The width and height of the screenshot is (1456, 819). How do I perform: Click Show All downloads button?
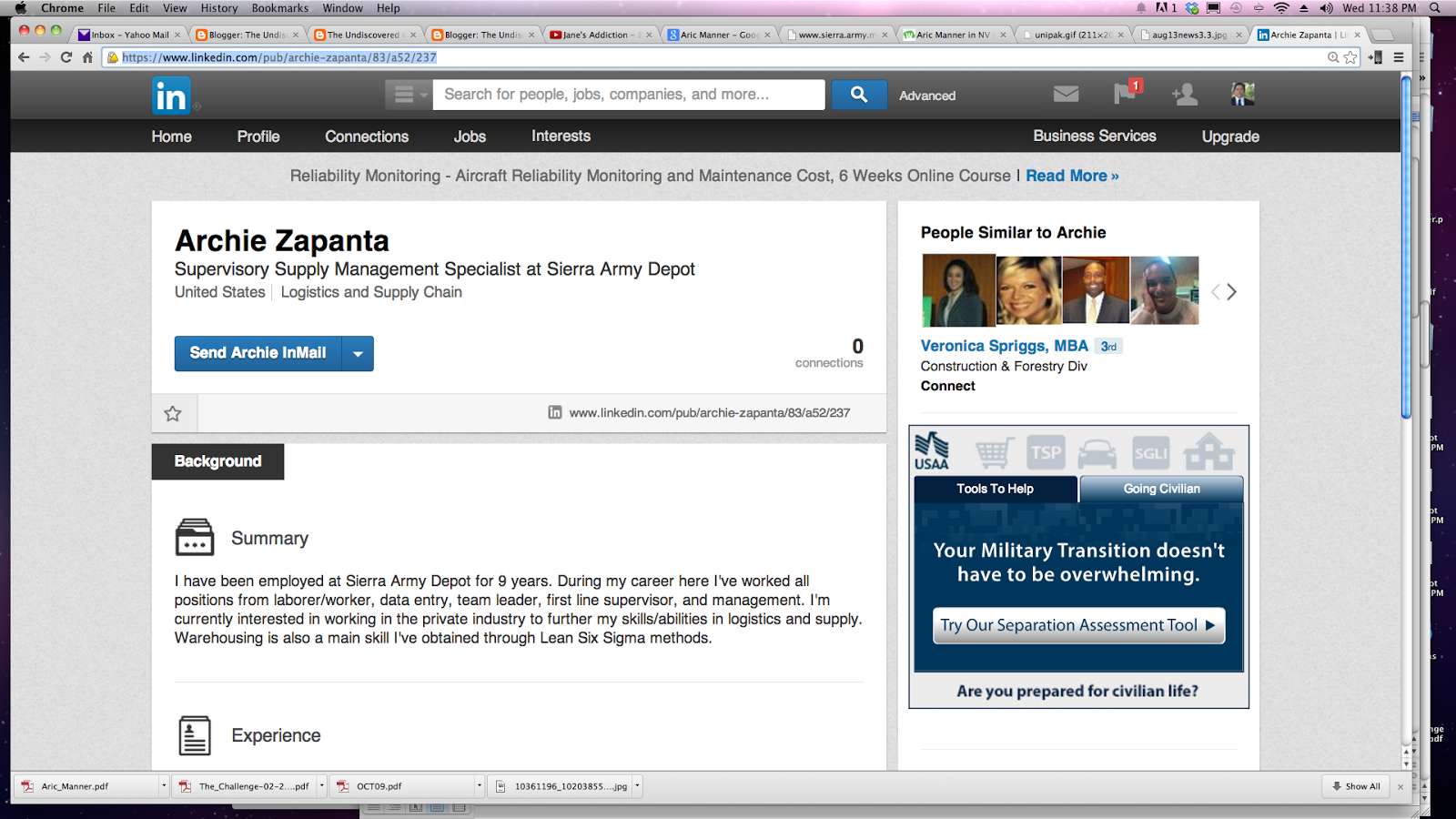1356,786
